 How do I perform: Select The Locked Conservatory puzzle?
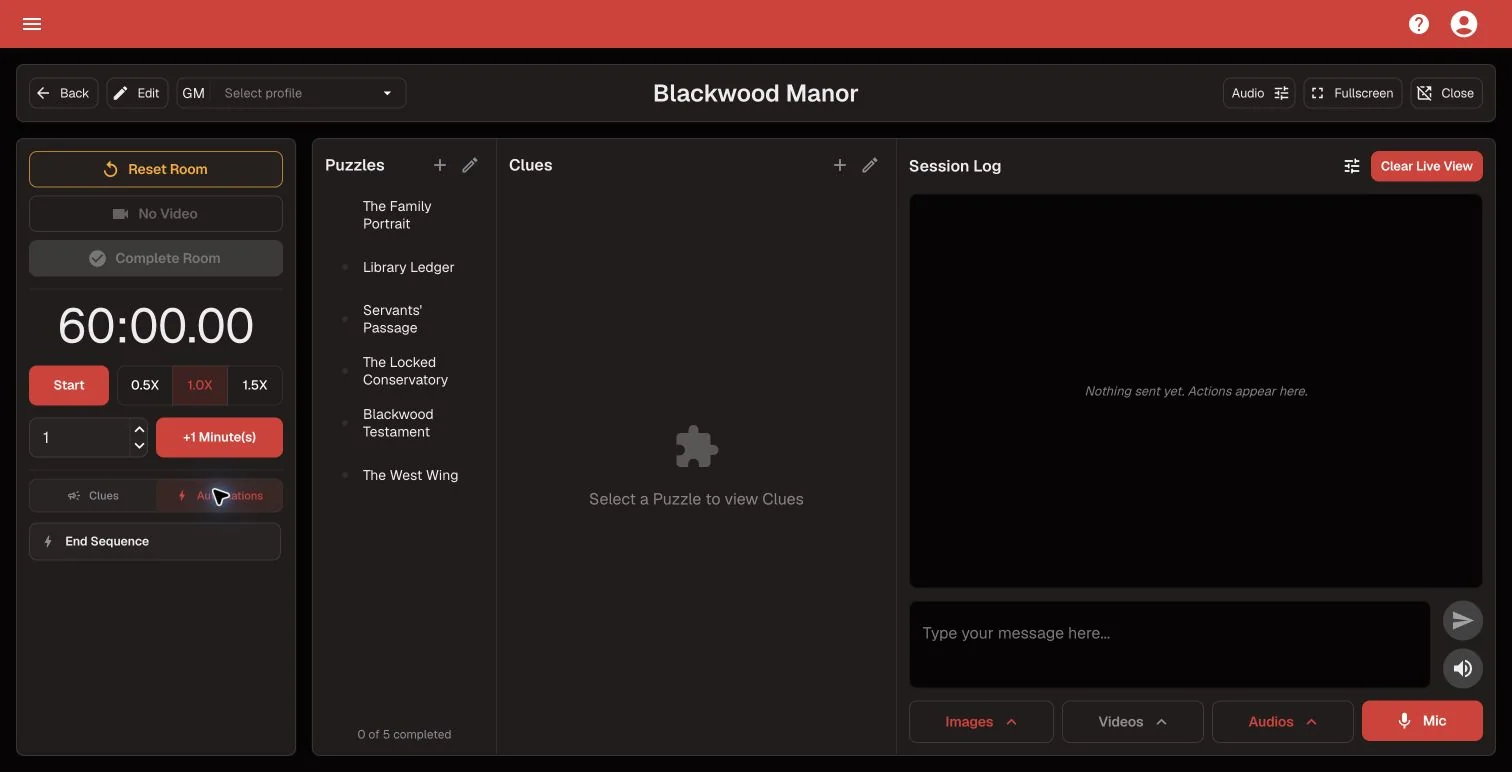coord(404,371)
